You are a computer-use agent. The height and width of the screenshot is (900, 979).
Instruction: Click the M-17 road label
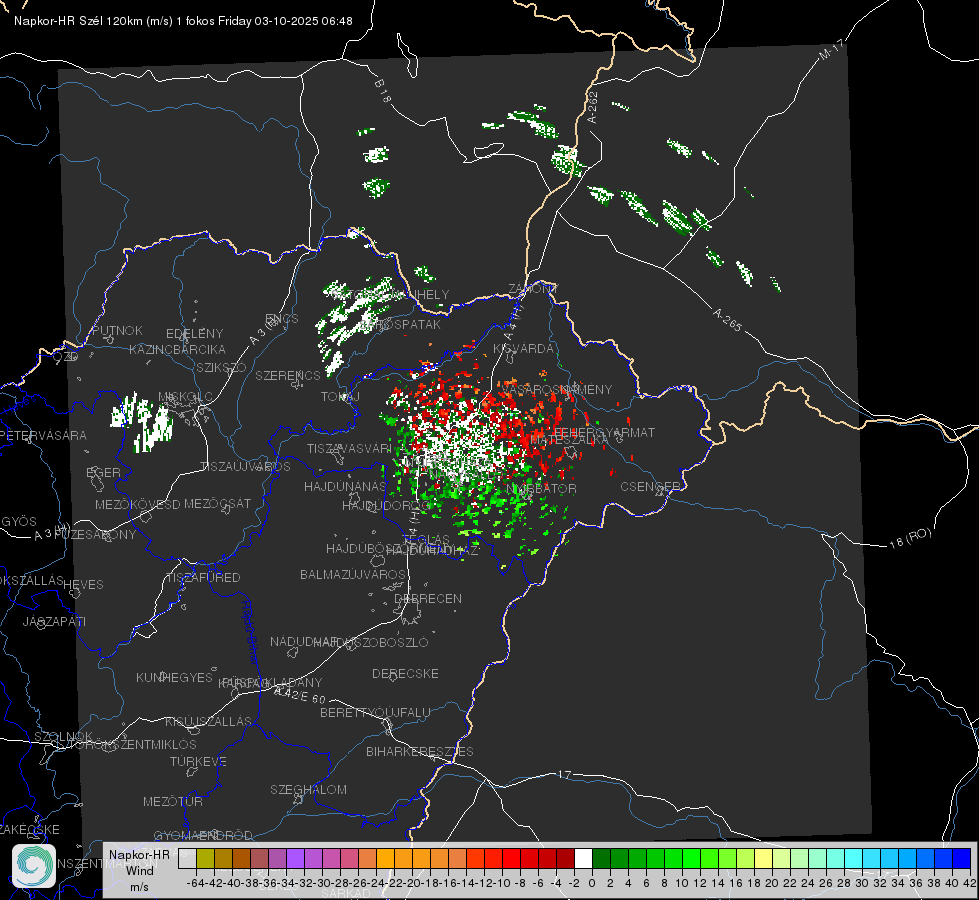(831, 49)
